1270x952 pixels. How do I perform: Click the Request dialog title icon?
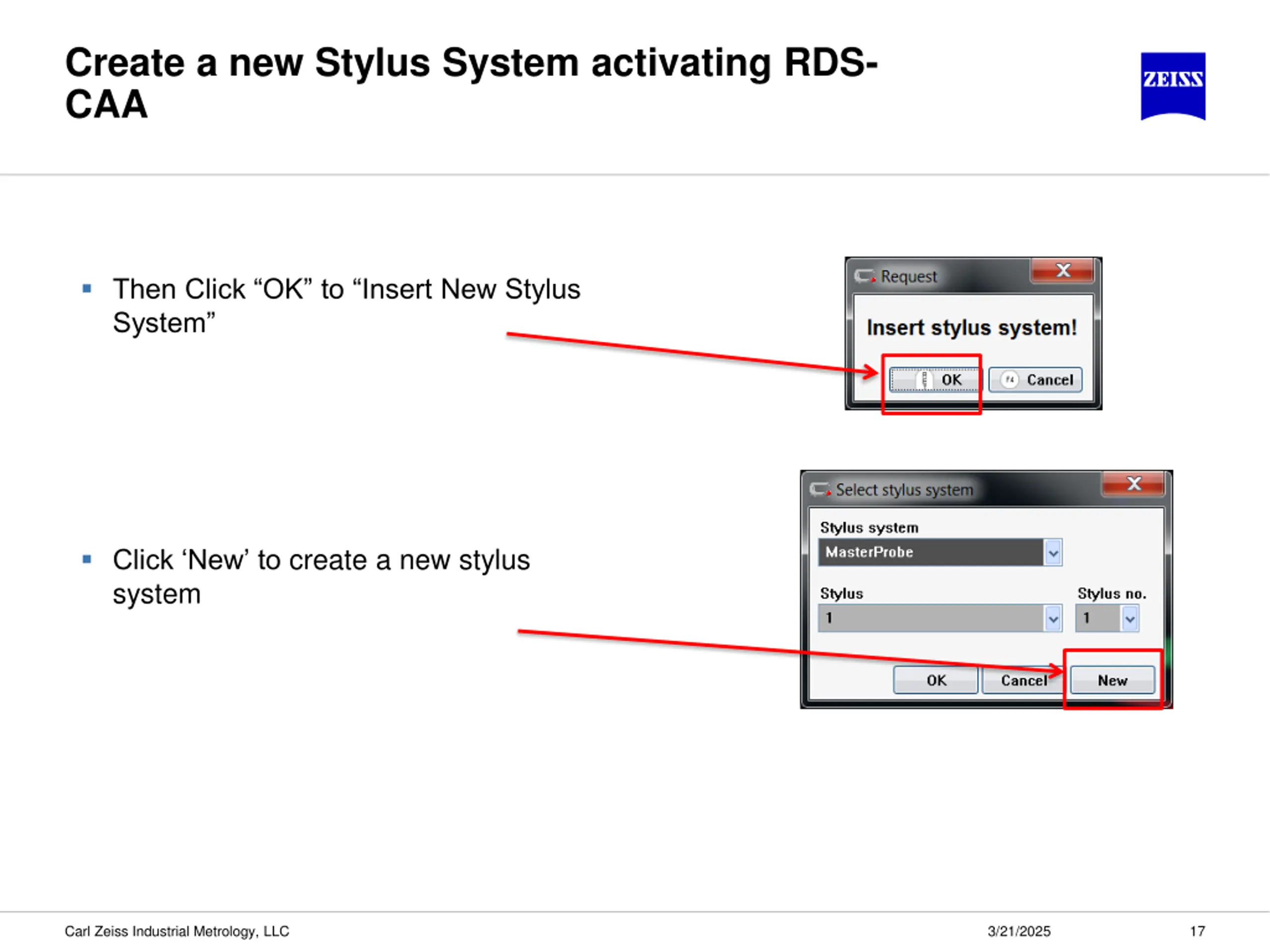click(864, 276)
